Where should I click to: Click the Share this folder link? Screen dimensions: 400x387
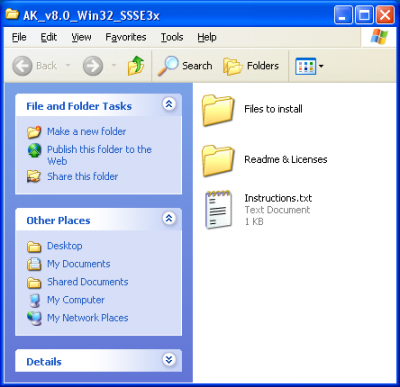click(x=83, y=176)
